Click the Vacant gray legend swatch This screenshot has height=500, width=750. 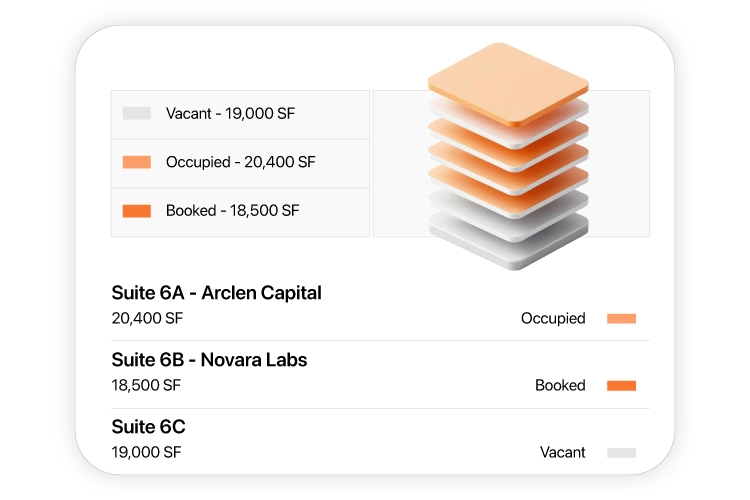point(136,113)
